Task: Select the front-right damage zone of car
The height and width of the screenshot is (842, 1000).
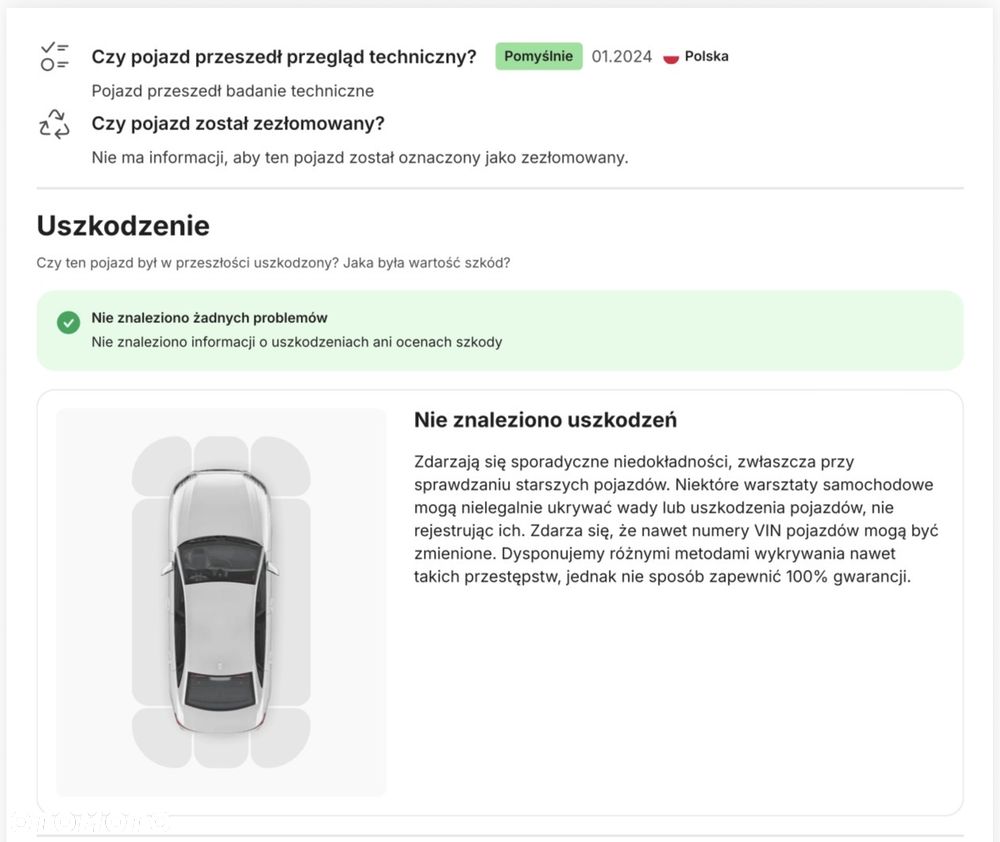Action: [x=281, y=464]
